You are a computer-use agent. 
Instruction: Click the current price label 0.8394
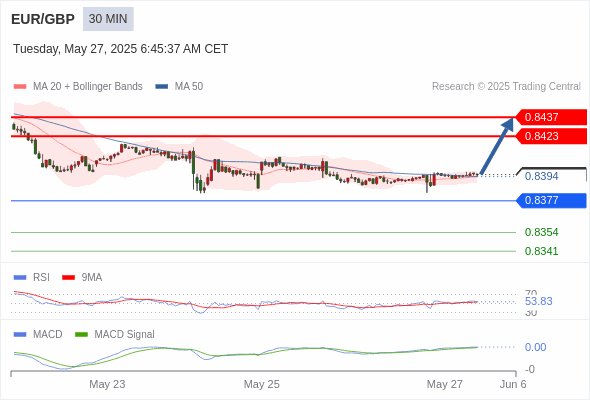[x=541, y=176]
